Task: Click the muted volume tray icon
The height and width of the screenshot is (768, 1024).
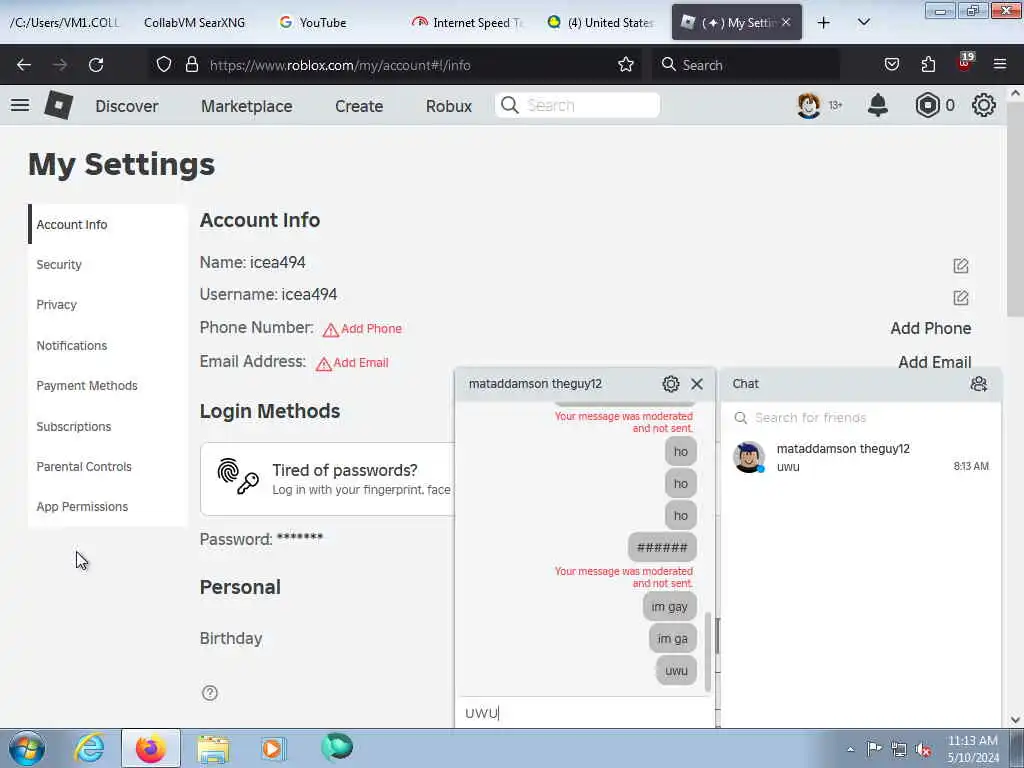Action: click(923, 749)
